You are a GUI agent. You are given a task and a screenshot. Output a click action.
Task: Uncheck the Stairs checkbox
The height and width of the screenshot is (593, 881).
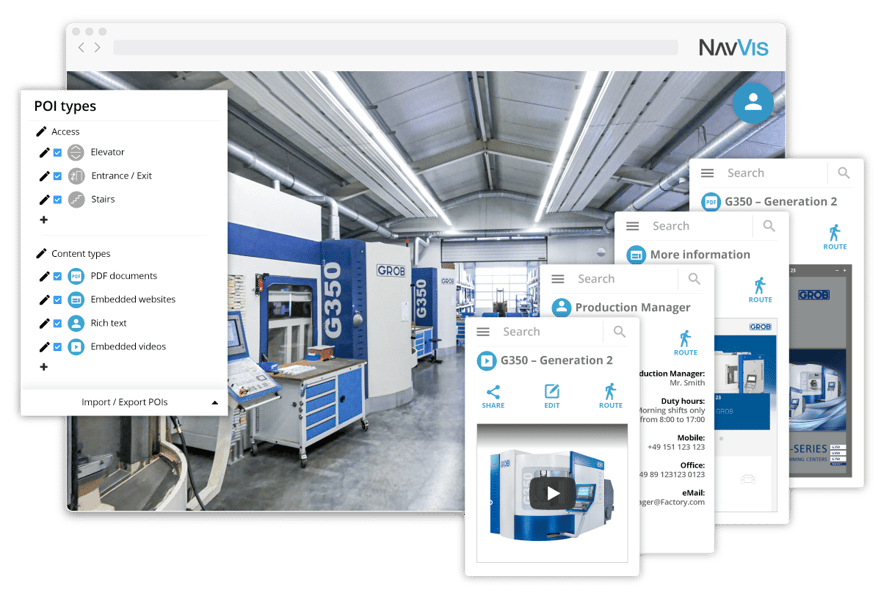57,200
